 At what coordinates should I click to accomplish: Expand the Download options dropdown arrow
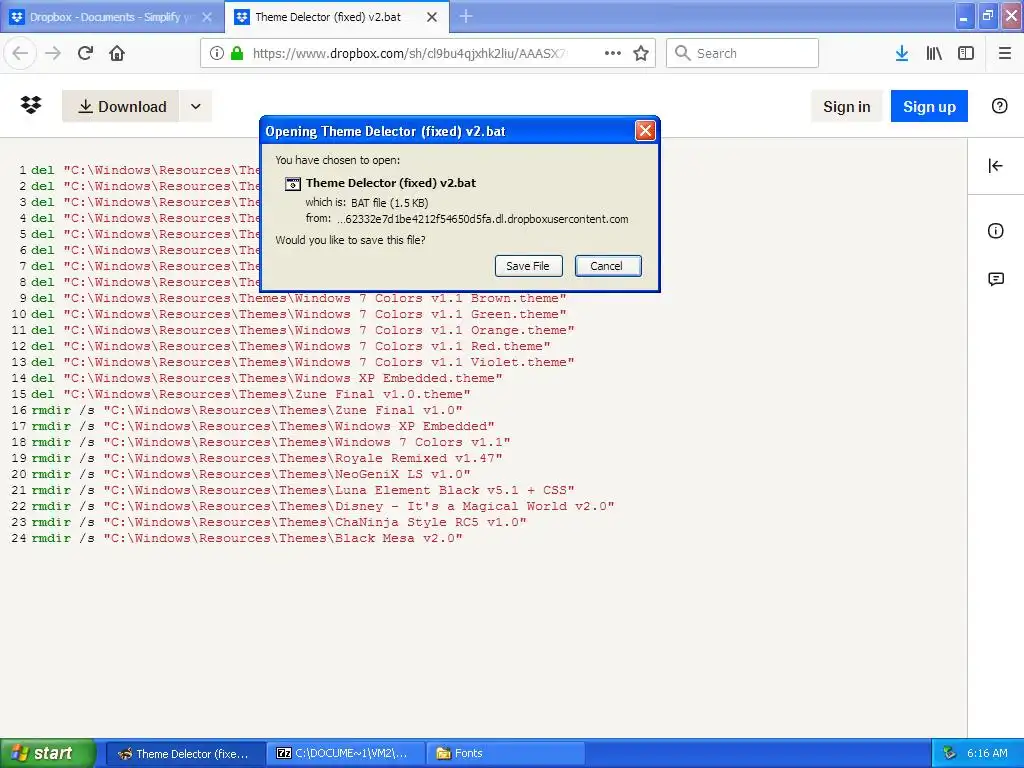pos(195,106)
